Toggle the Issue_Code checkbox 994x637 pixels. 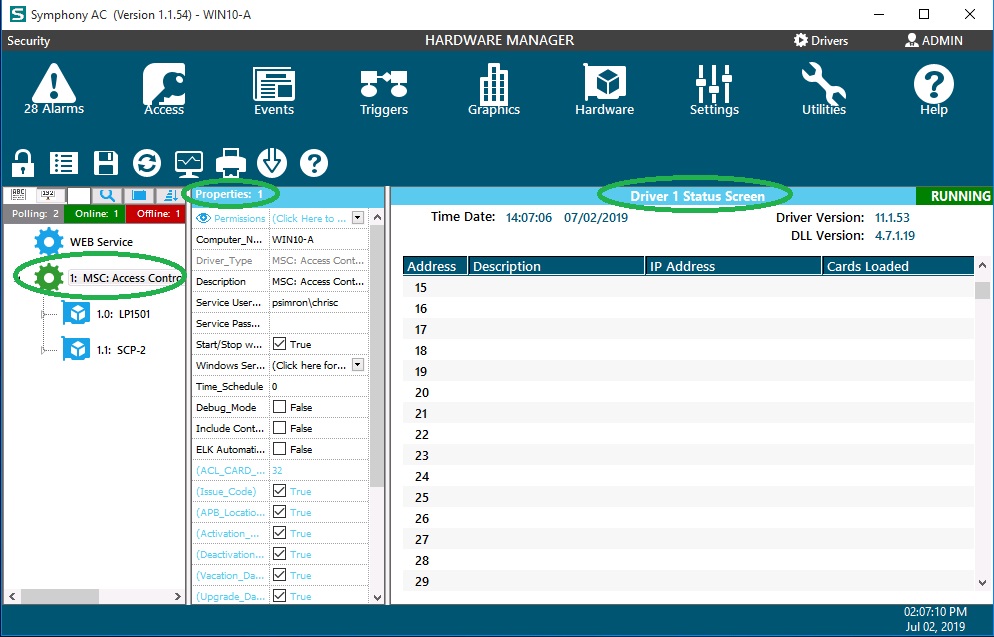click(x=279, y=491)
